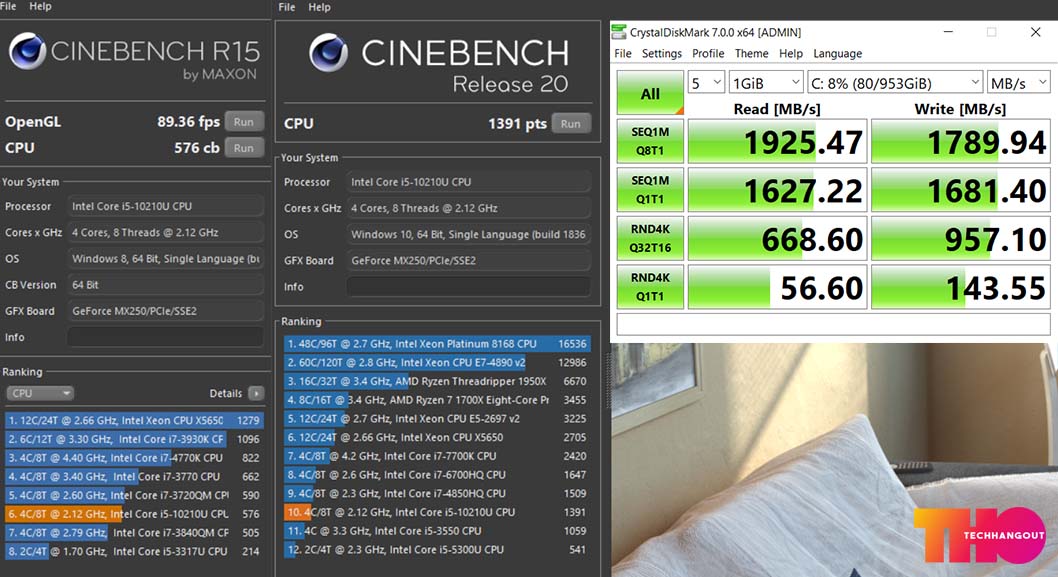Click the Info field in Cinebench R20
This screenshot has width=1058, height=577.
pos(468,287)
